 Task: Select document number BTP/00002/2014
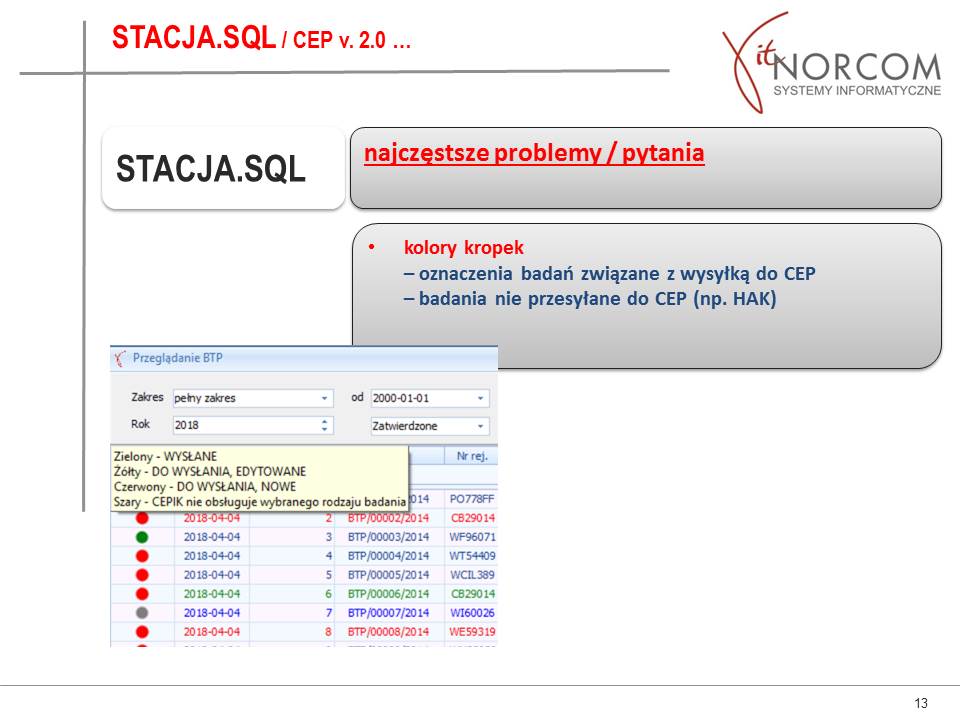pos(388,518)
